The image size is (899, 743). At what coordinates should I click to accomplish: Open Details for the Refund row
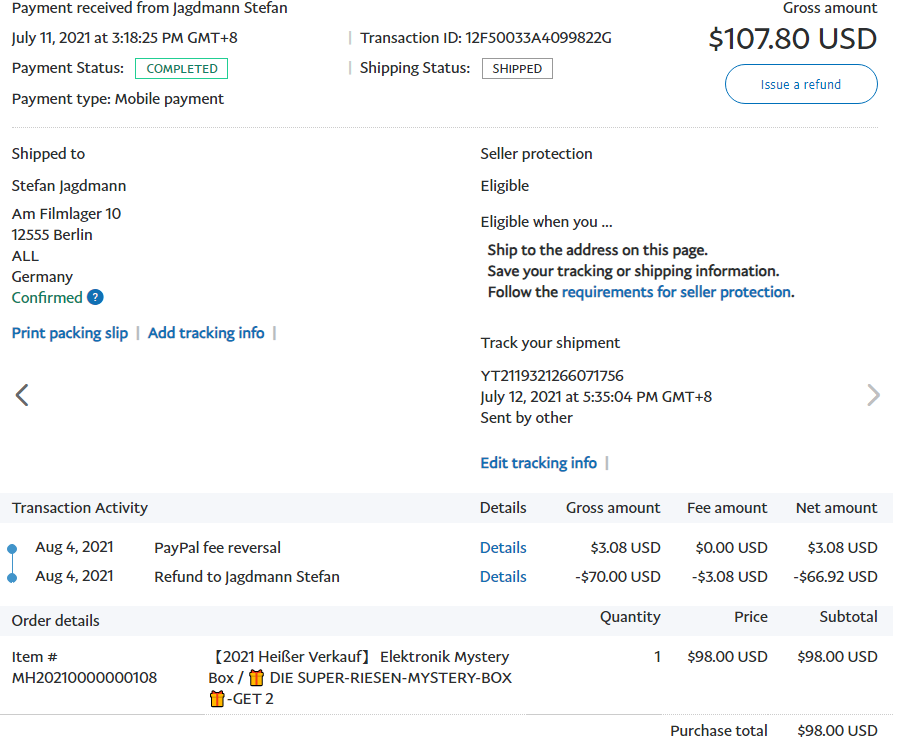pyautogui.click(x=503, y=577)
